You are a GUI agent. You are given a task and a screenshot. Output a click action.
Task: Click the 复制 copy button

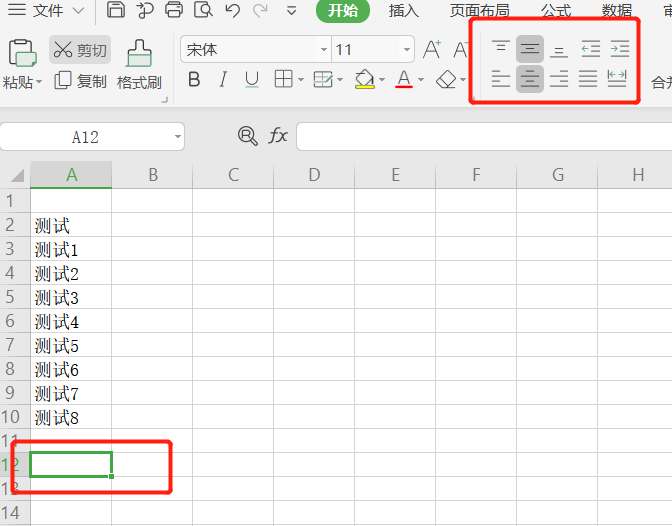[x=80, y=81]
